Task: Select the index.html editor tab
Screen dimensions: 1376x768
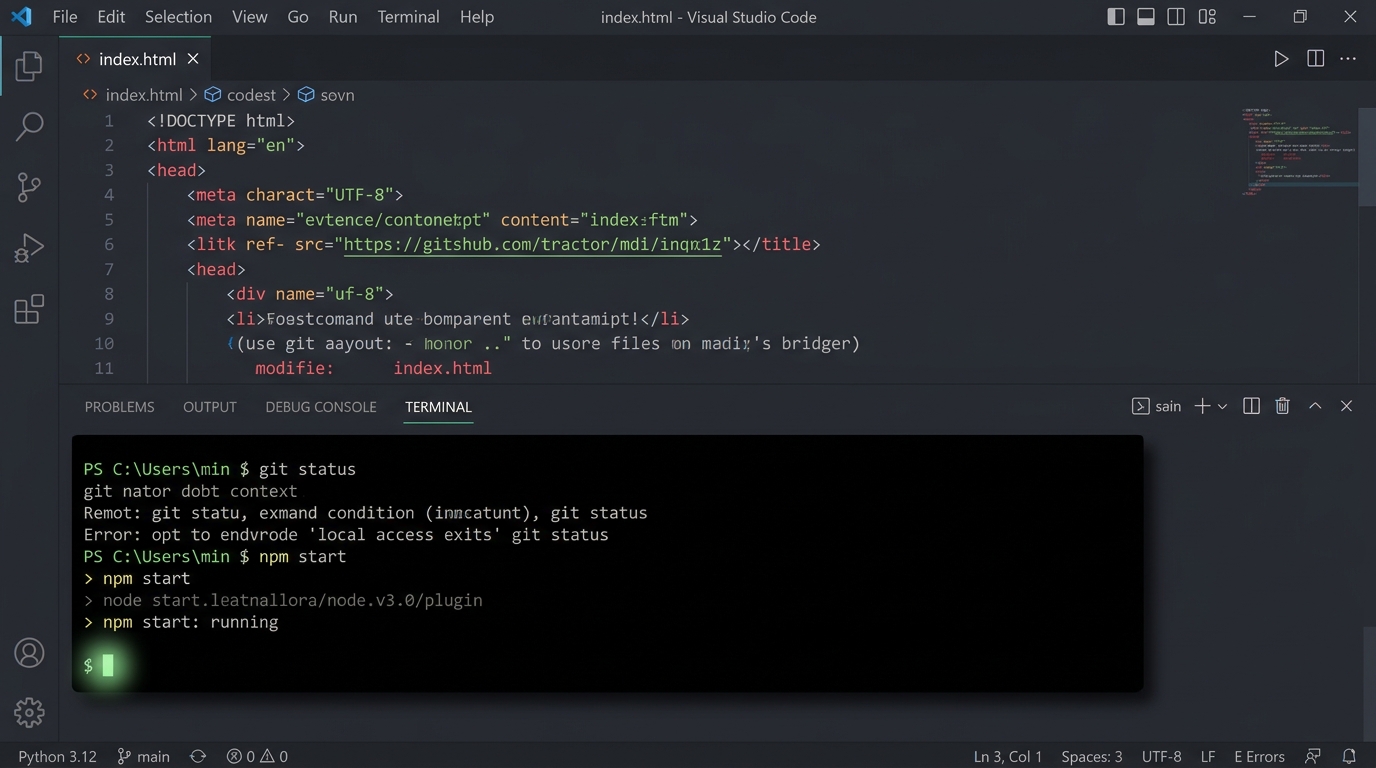Action: 136,59
